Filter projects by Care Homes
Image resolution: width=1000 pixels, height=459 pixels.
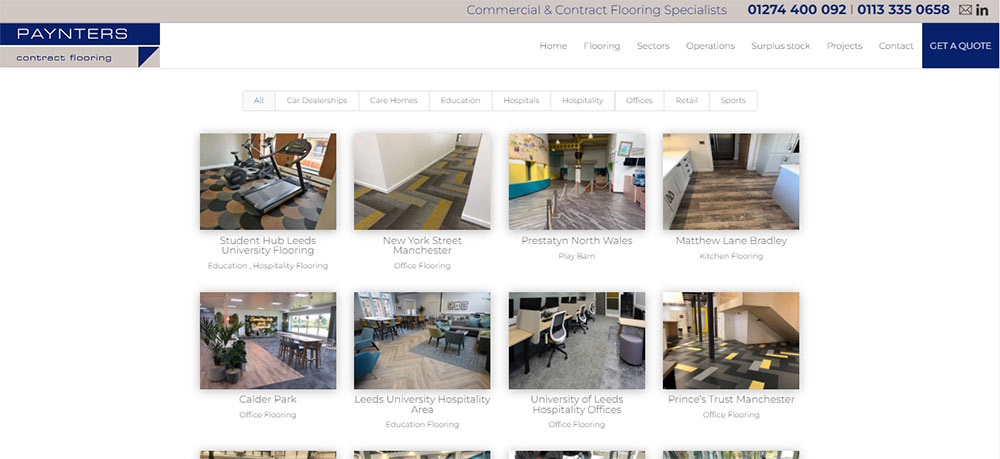[393, 101]
